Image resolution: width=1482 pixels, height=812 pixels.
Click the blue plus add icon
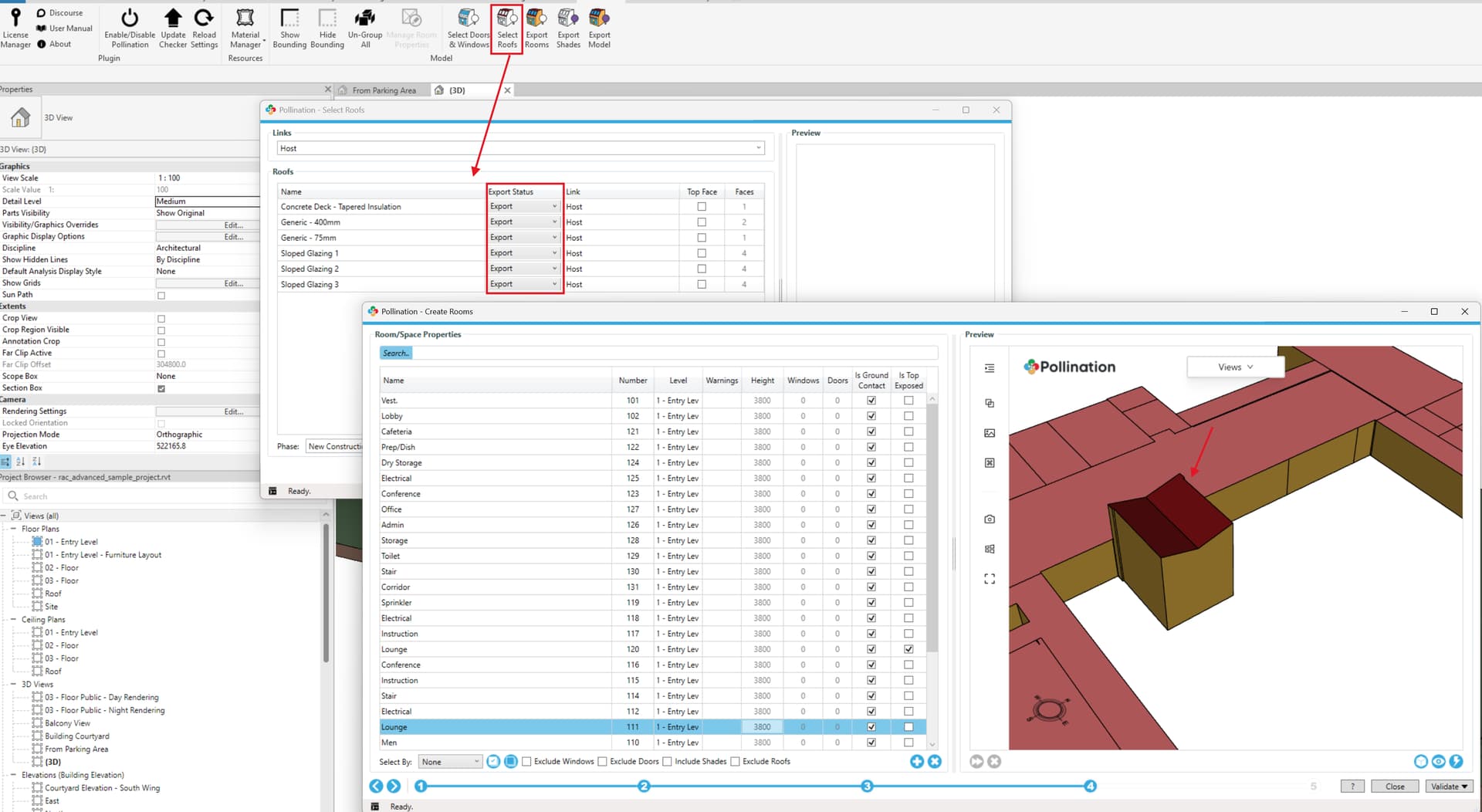916,762
